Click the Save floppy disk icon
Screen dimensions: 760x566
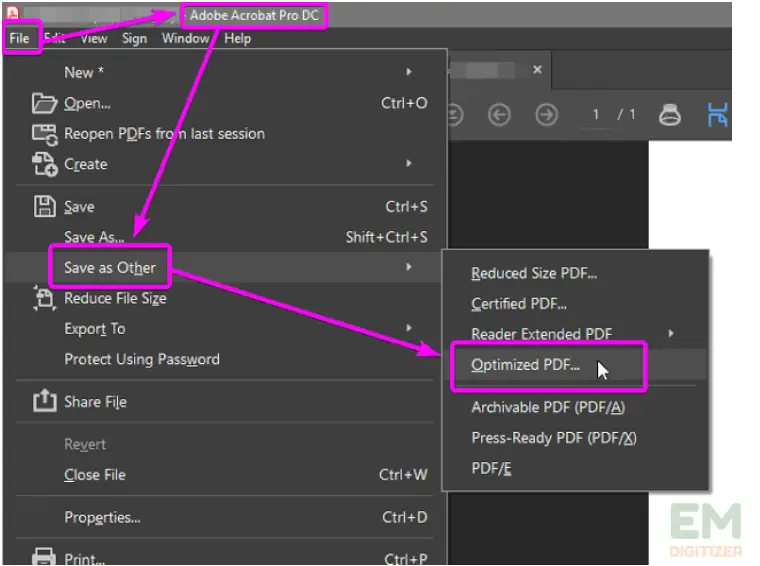point(44,206)
